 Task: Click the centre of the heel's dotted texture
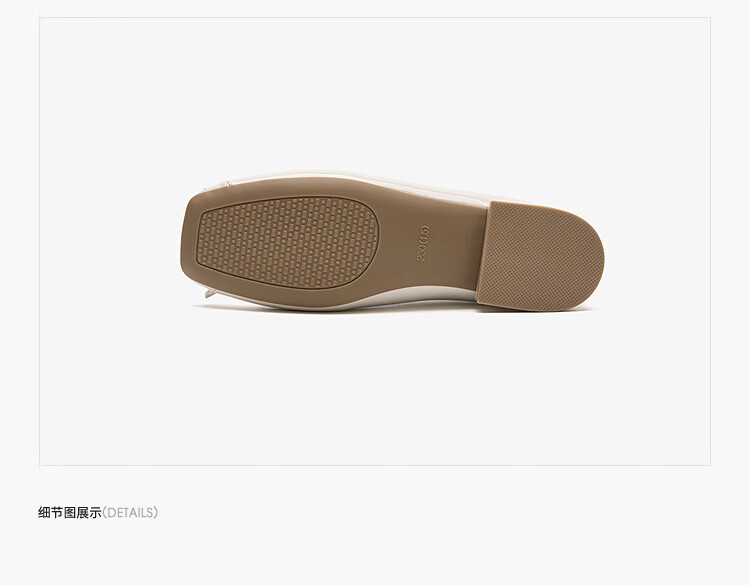click(540, 255)
